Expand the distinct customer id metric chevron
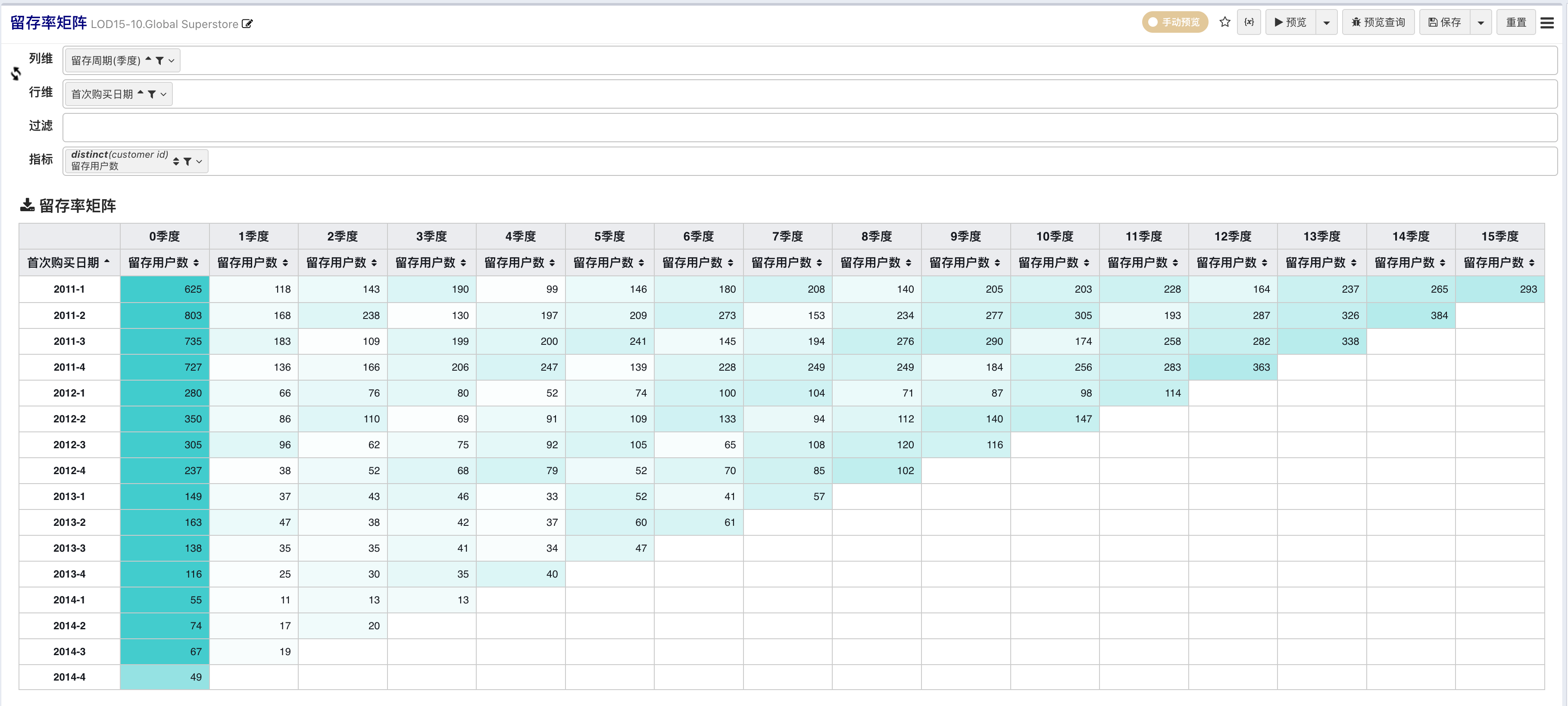Image resolution: width=1568 pixels, height=706 pixels. 199,161
